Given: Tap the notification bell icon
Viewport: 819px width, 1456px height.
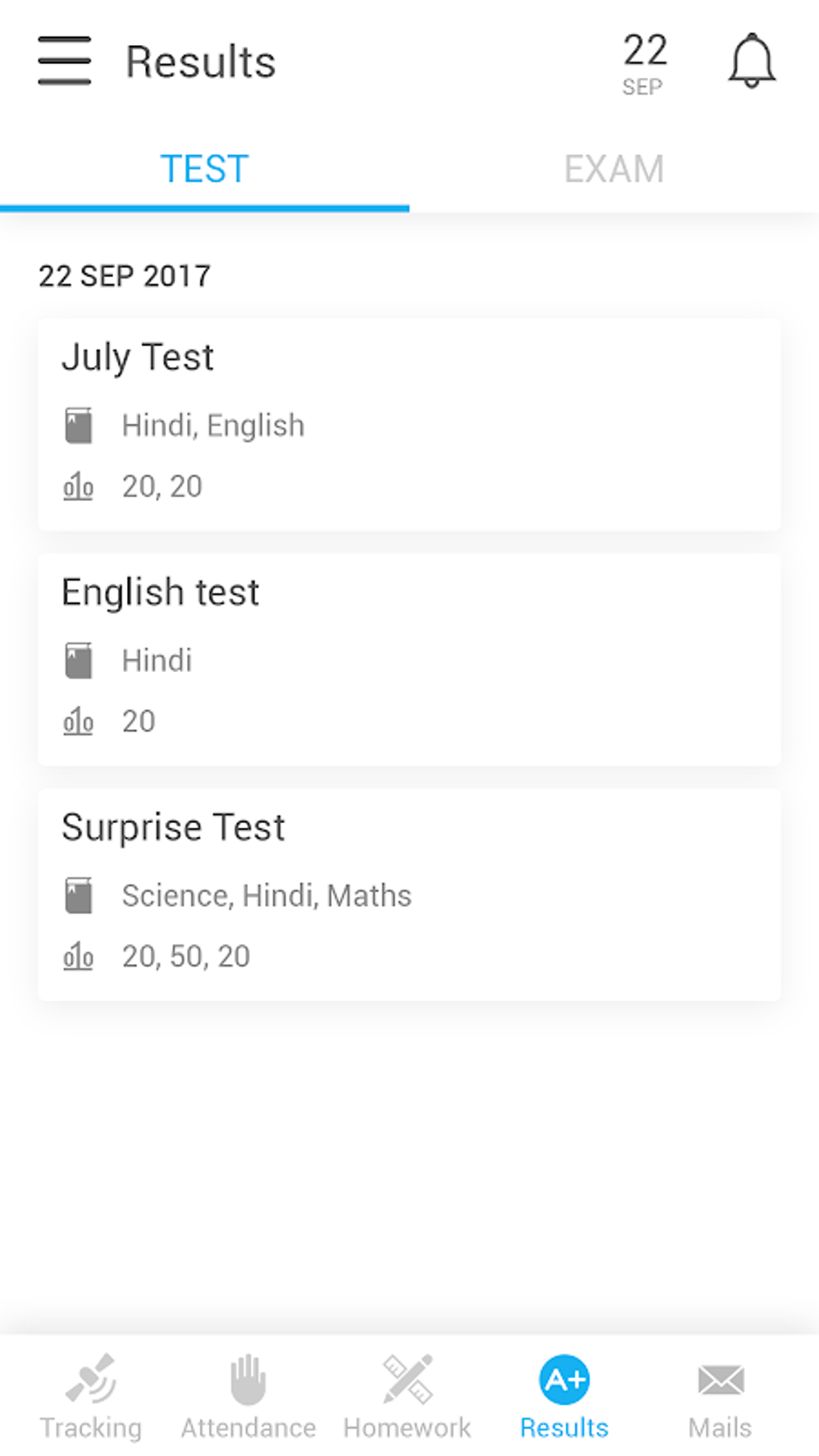Looking at the screenshot, I should click(752, 61).
